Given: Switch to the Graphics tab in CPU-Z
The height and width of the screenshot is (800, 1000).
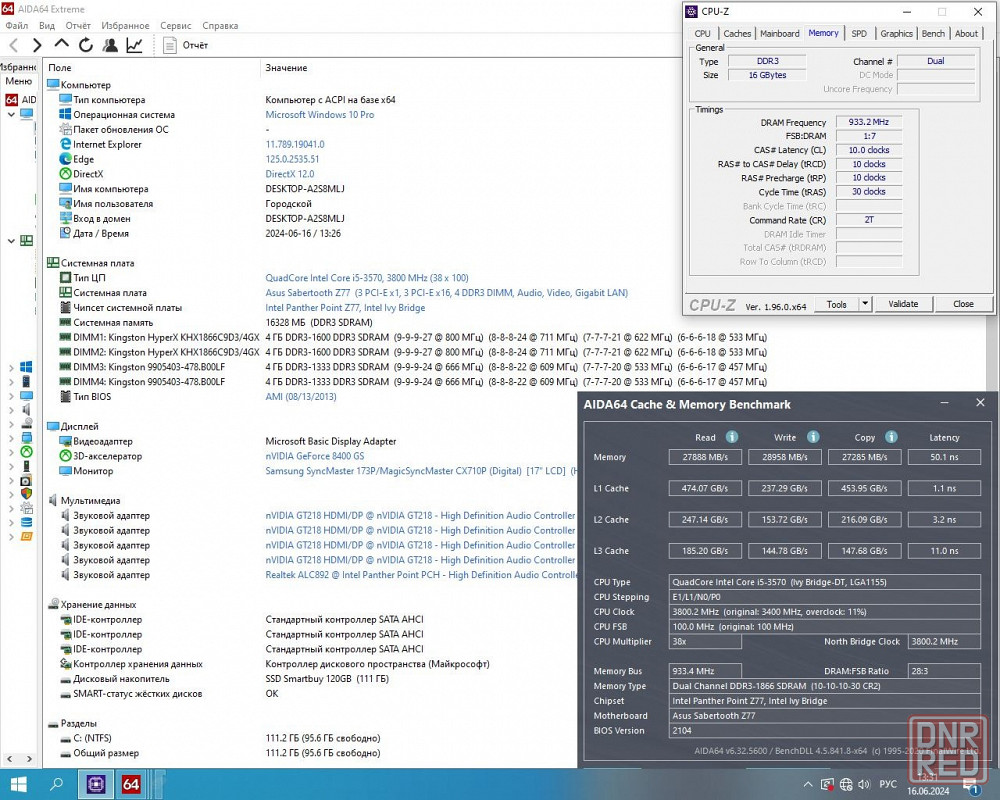Looking at the screenshot, I should tap(897, 33).
